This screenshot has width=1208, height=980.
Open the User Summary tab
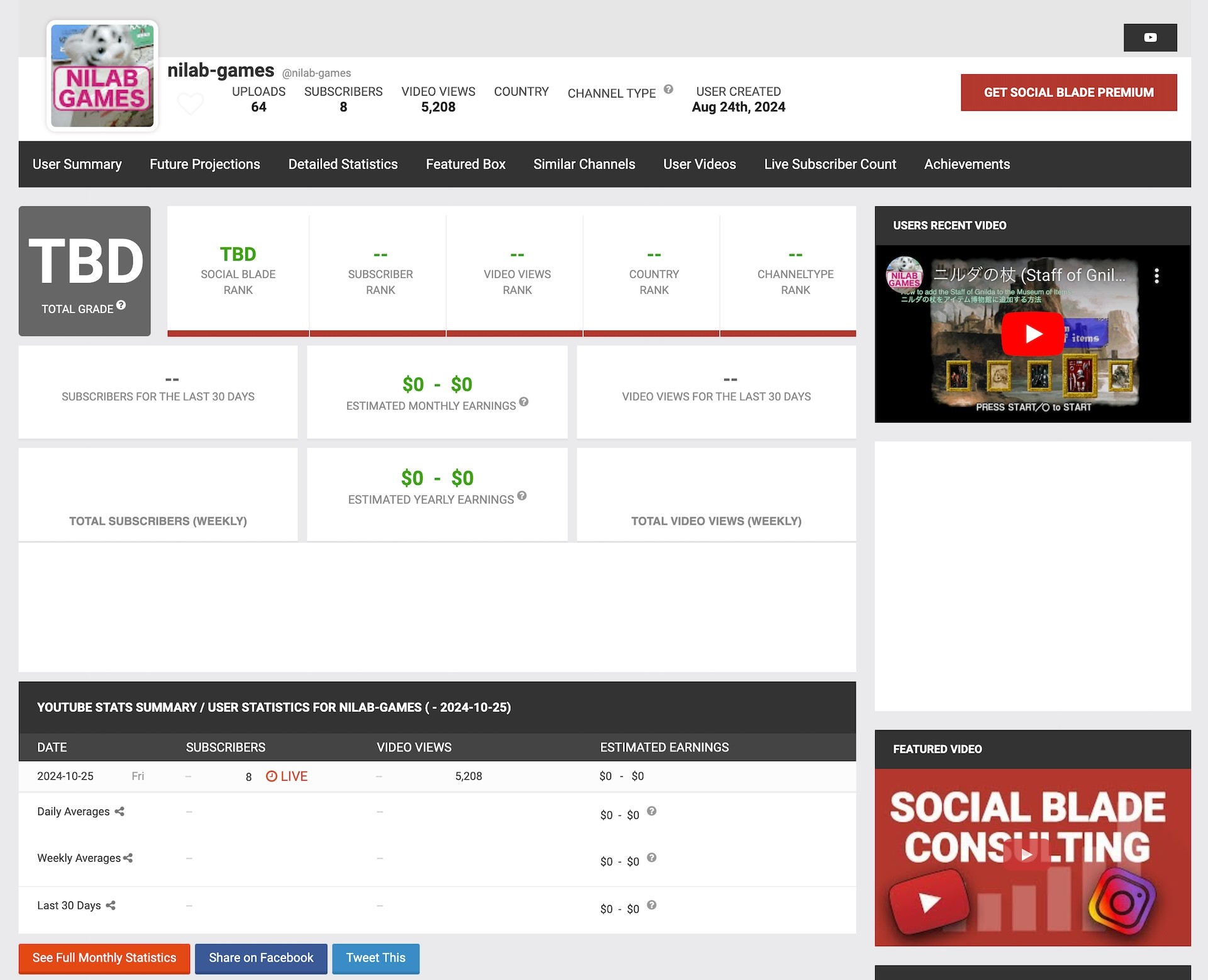point(77,164)
